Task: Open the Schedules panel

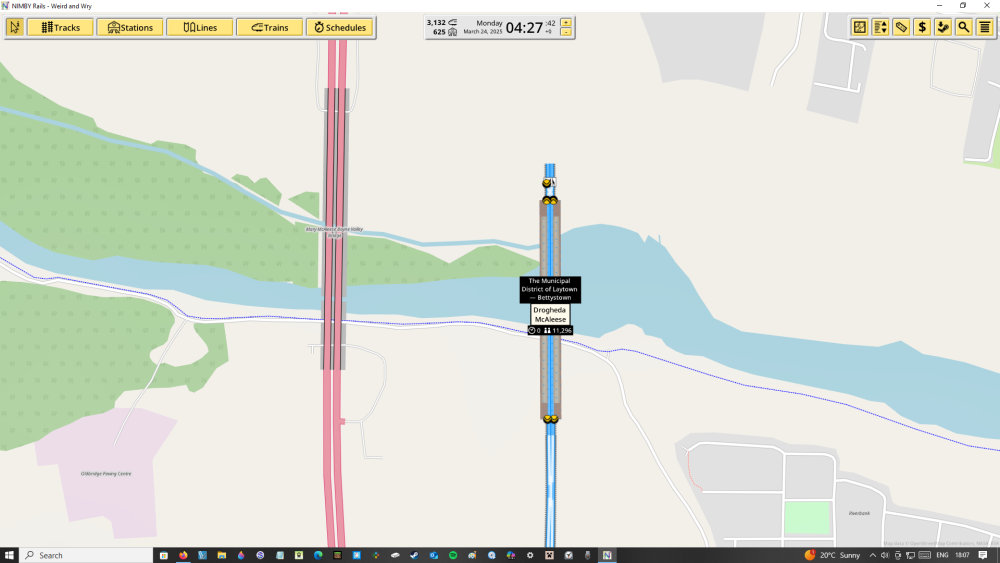Action: click(340, 27)
